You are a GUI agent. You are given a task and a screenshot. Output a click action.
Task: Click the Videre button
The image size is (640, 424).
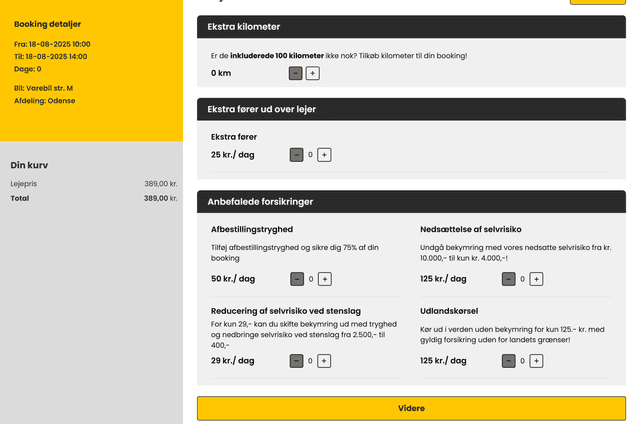411,408
